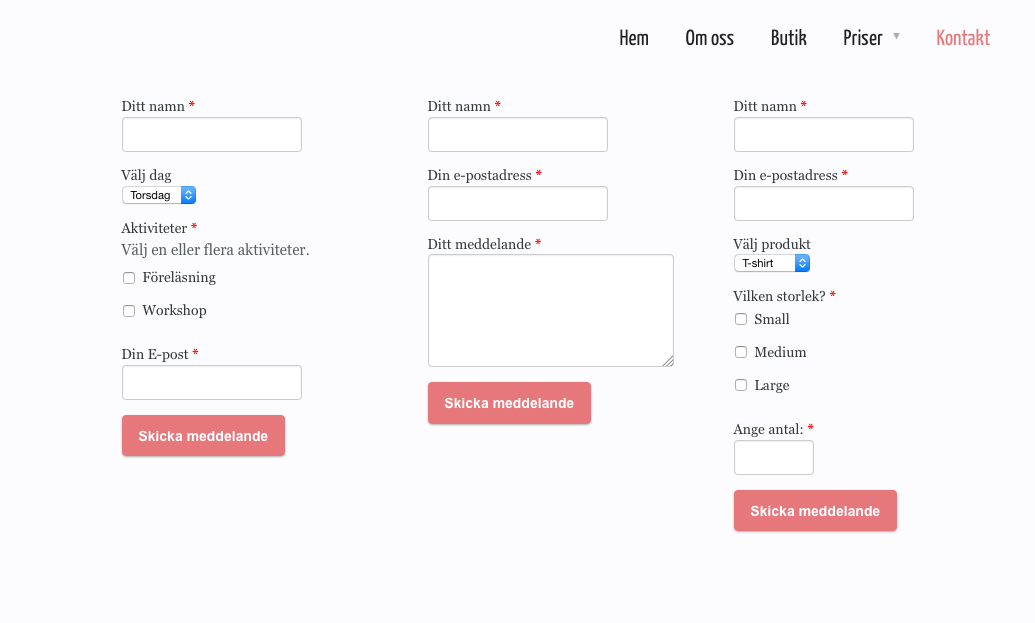
Task: Focus the Din E-post field in left form
Action: point(212,383)
